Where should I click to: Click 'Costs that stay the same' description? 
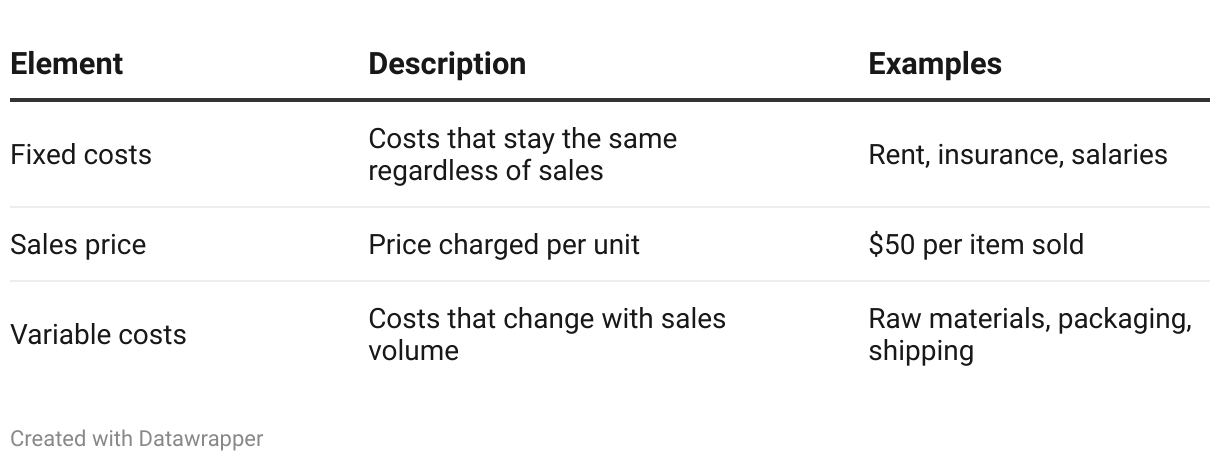click(x=523, y=139)
